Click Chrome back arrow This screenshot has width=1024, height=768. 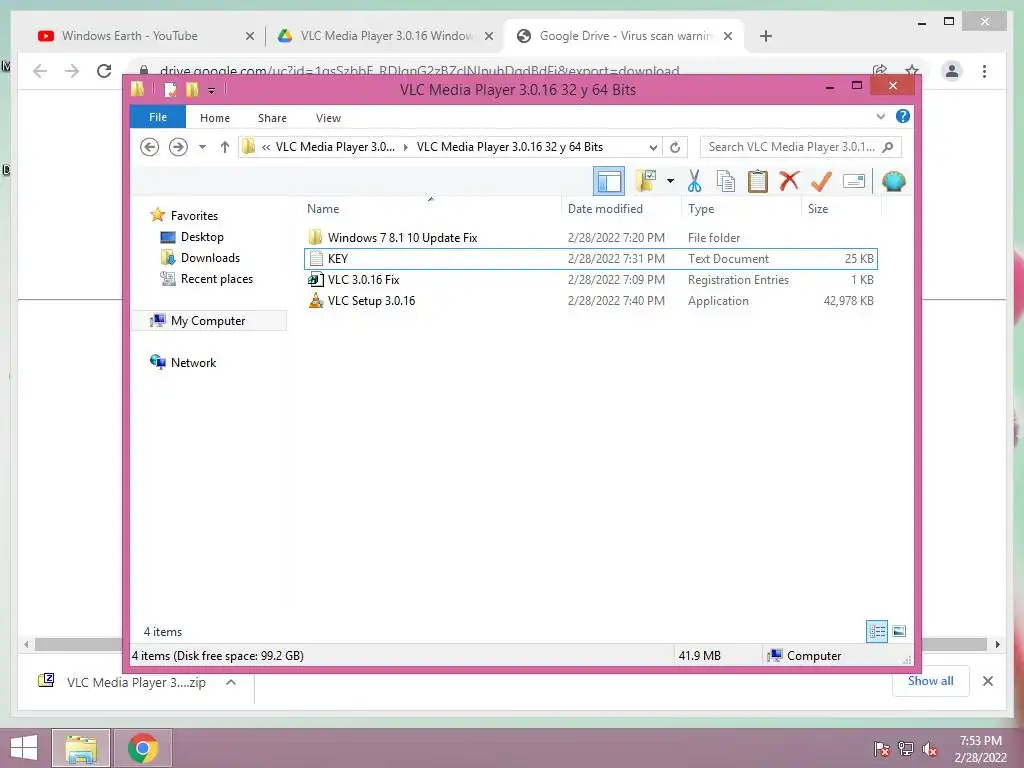pyautogui.click(x=40, y=71)
